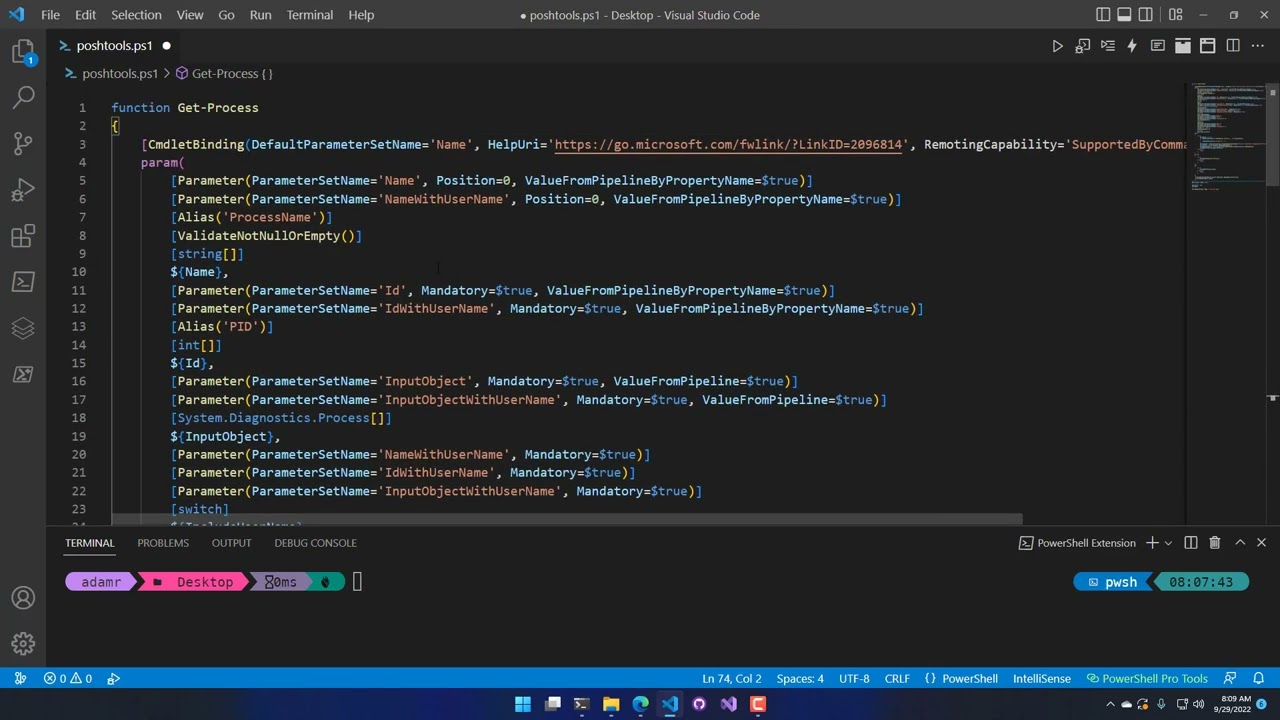Split the editor to the right
This screenshot has height=720, width=1280.
coord(1232,46)
